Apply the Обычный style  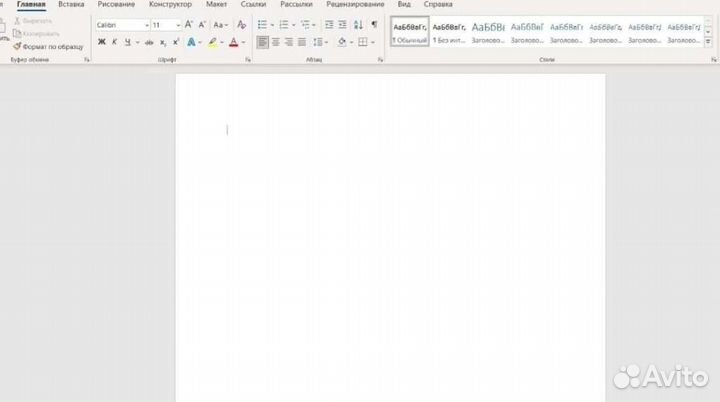410,32
